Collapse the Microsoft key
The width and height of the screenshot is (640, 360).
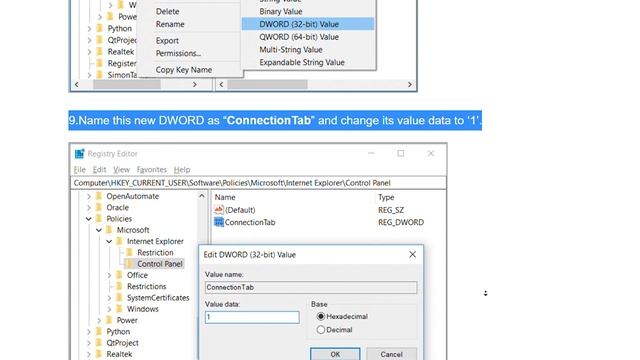(99, 230)
